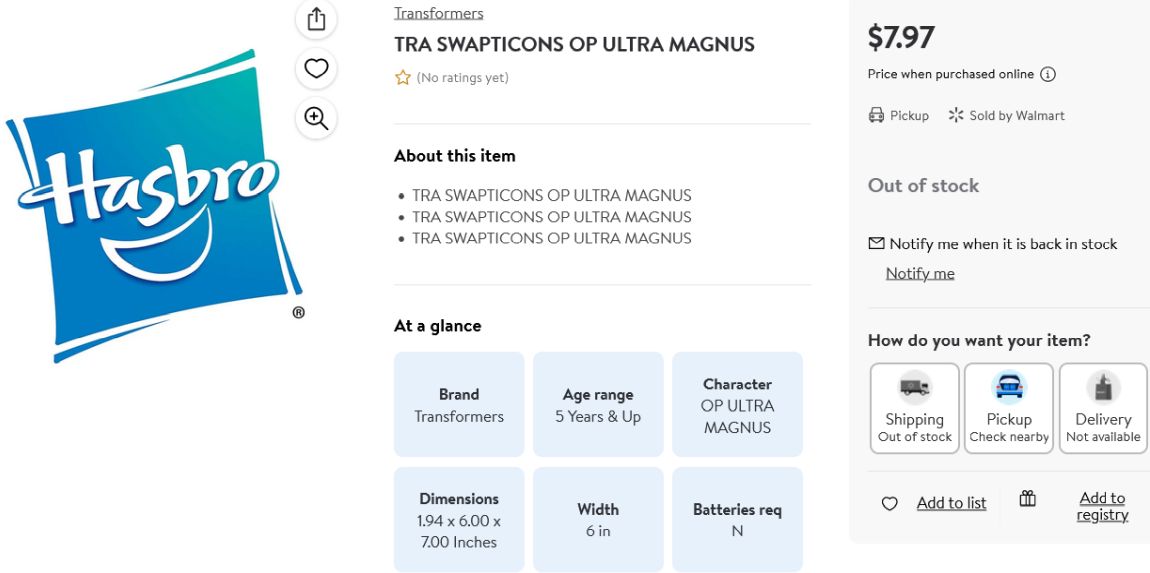Click the price info circle icon
Image resolution: width=1150 pixels, height=573 pixels.
pyautogui.click(x=1048, y=74)
